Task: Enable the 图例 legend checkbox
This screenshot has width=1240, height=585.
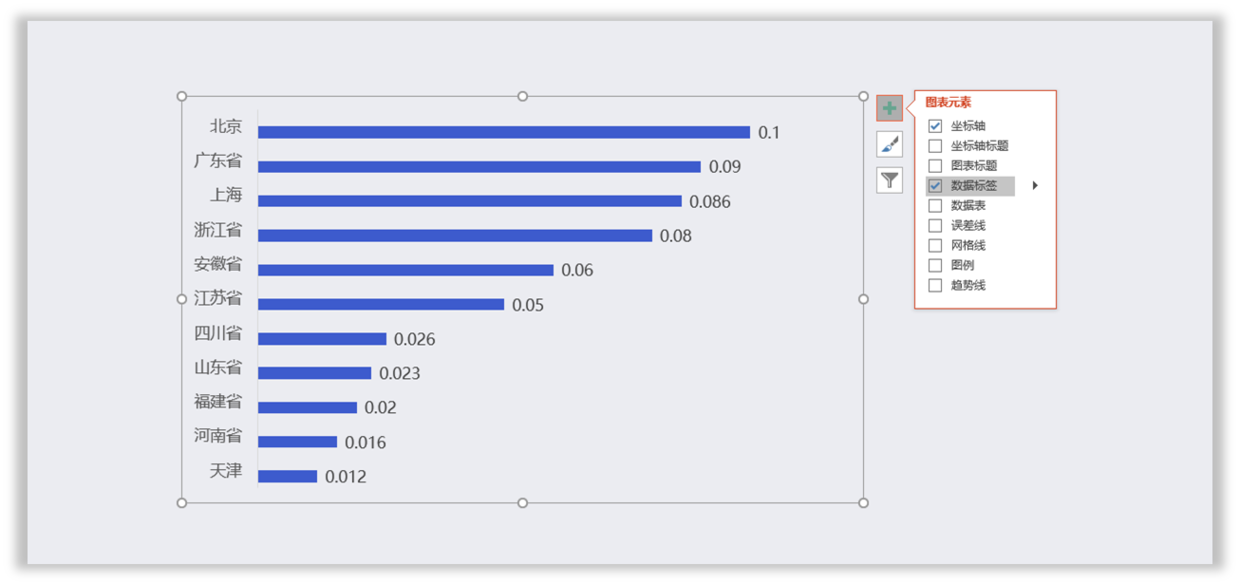Action: click(x=935, y=266)
